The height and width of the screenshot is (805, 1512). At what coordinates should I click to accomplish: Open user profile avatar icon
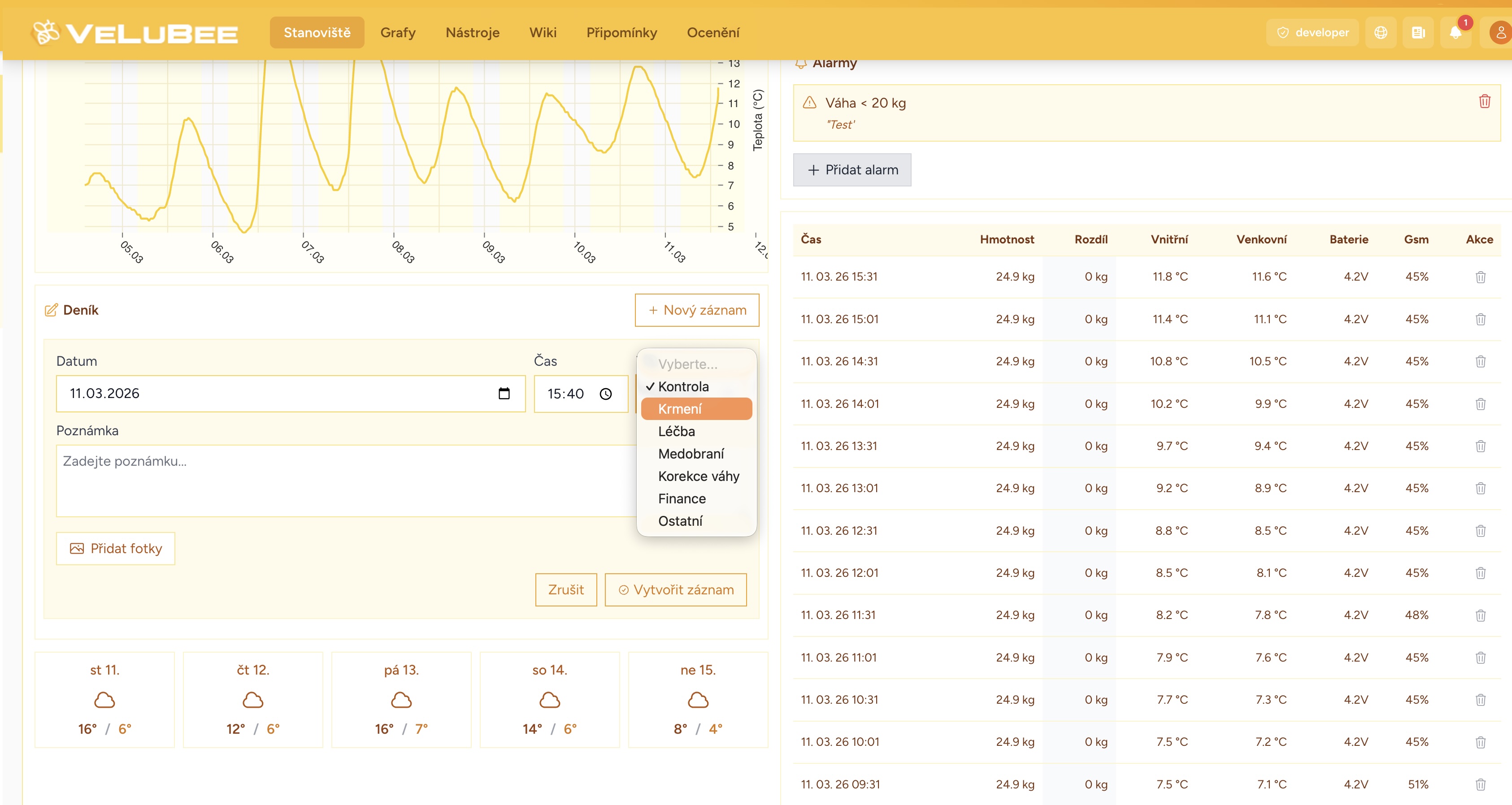1500,33
